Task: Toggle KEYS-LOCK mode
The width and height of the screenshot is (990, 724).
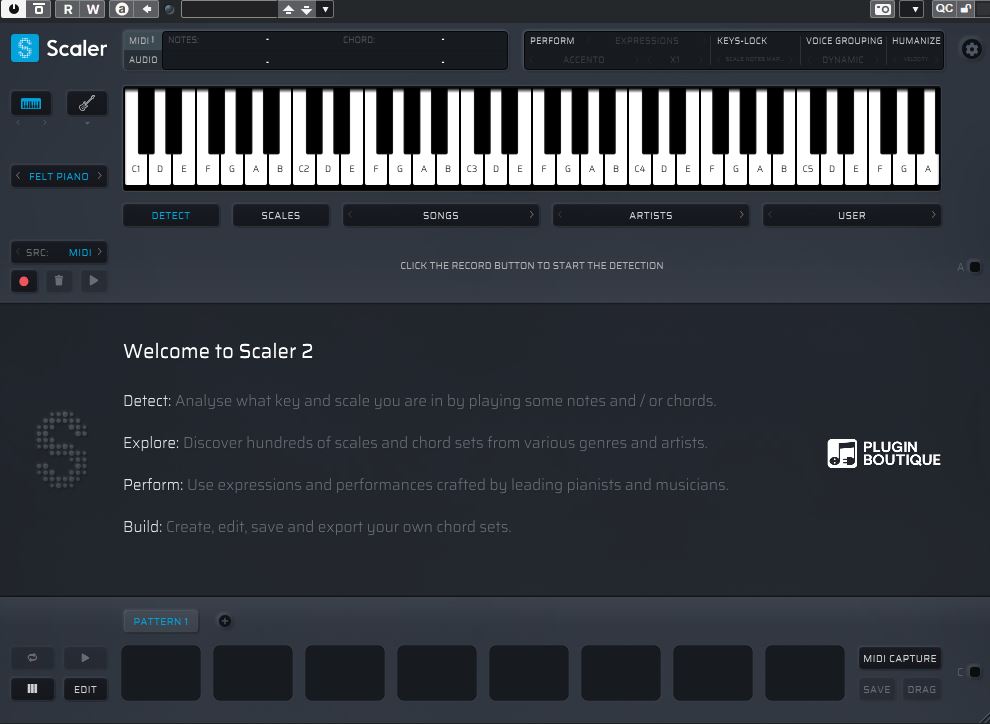Action: pyautogui.click(x=741, y=40)
